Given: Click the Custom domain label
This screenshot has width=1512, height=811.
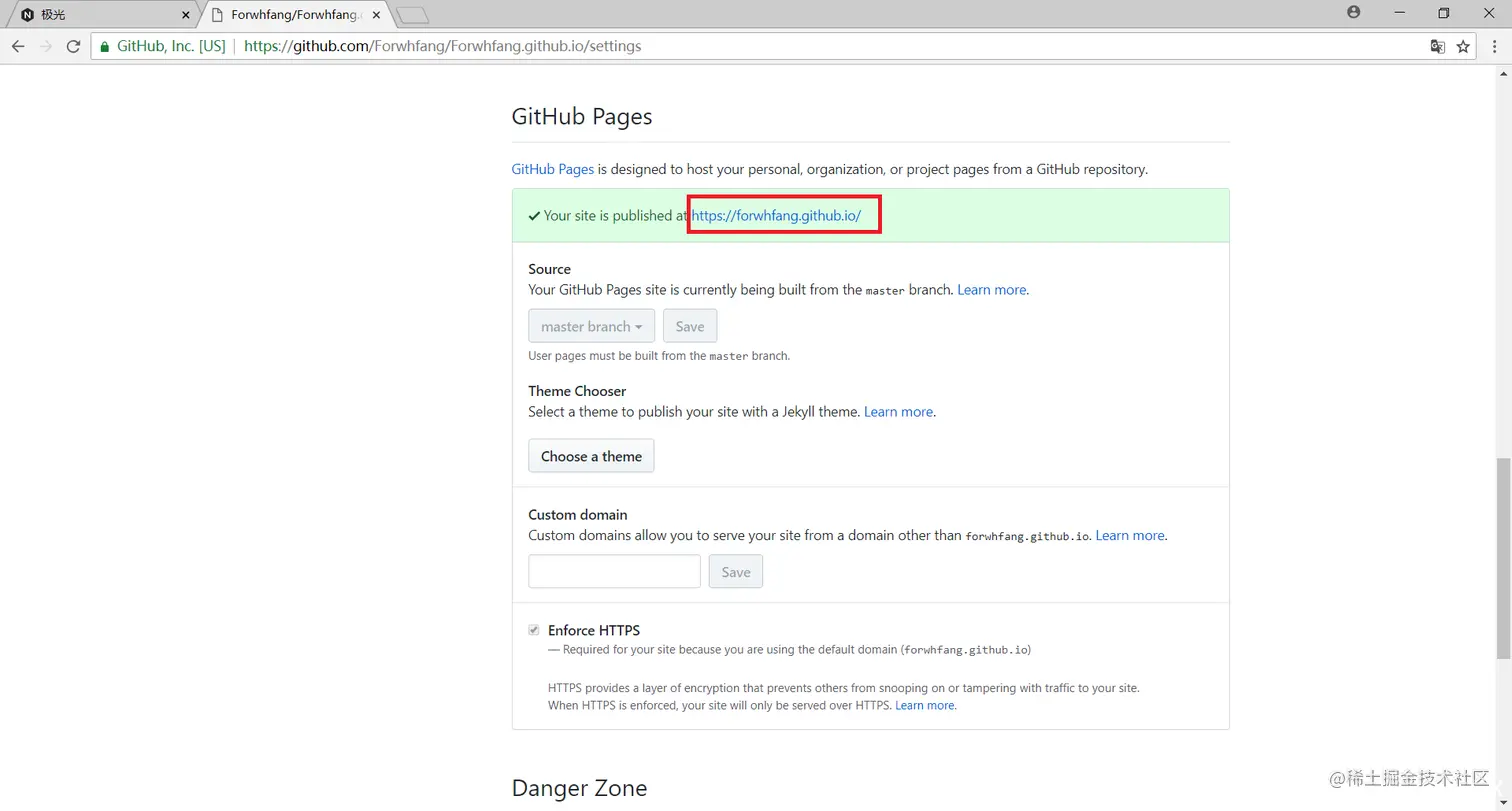Looking at the screenshot, I should [578, 514].
